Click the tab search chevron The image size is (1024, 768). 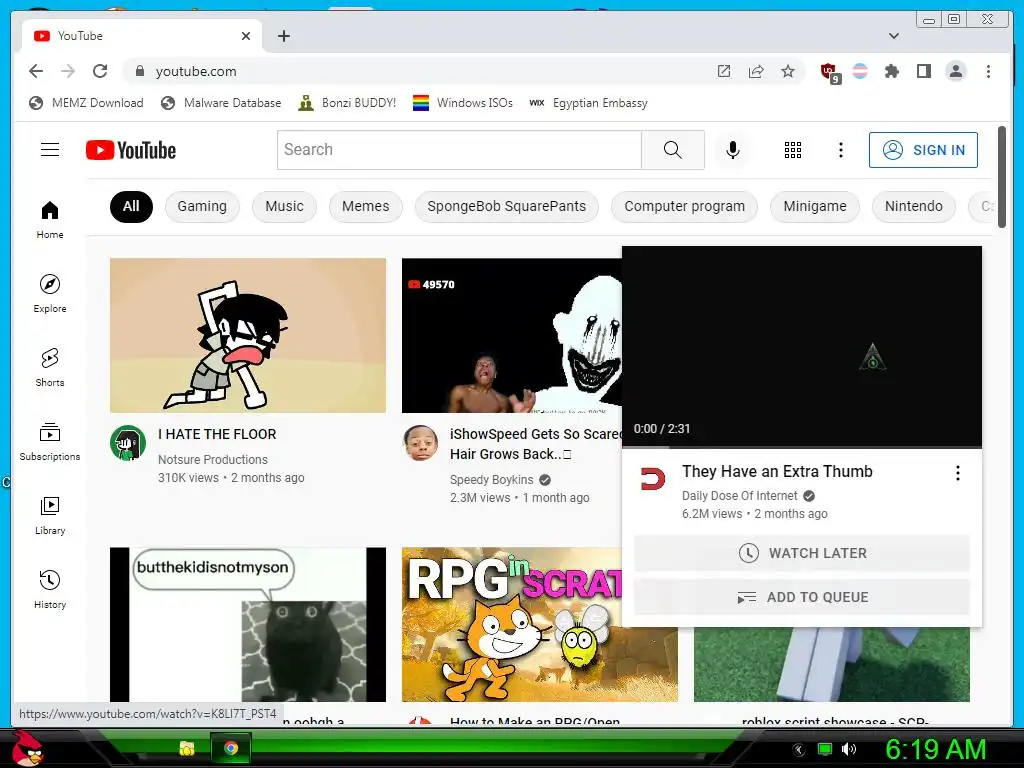pyautogui.click(x=894, y=36)
